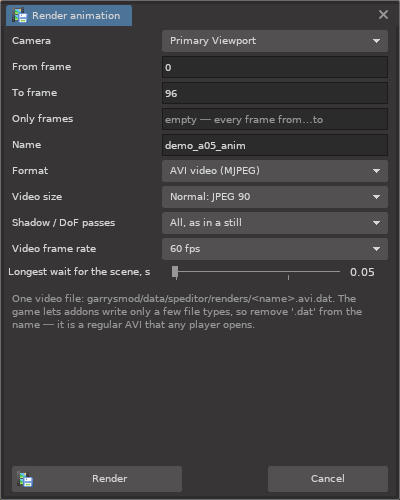The image size is (400, 500).
Task: Click the Name label
Action: pyautogui.click(x=27, y=145)
